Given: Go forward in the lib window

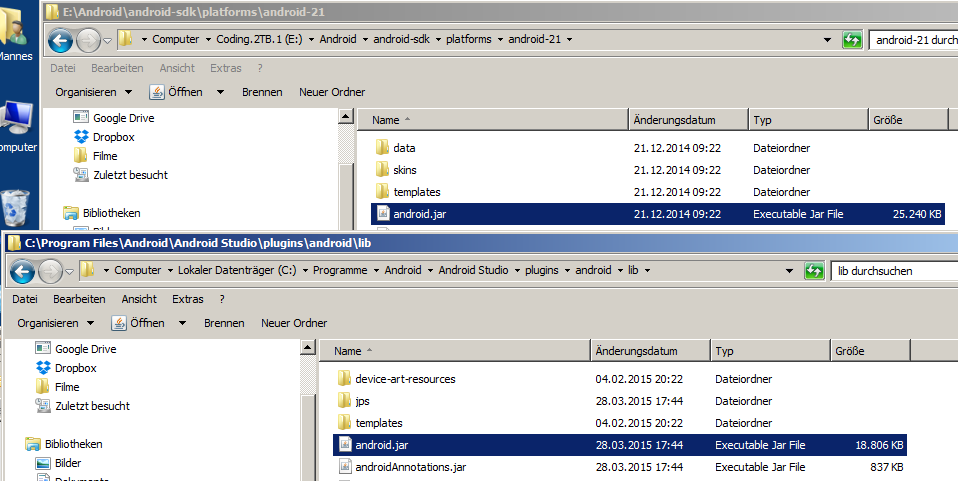Looking at the screenshot, I should coord(50,272).
